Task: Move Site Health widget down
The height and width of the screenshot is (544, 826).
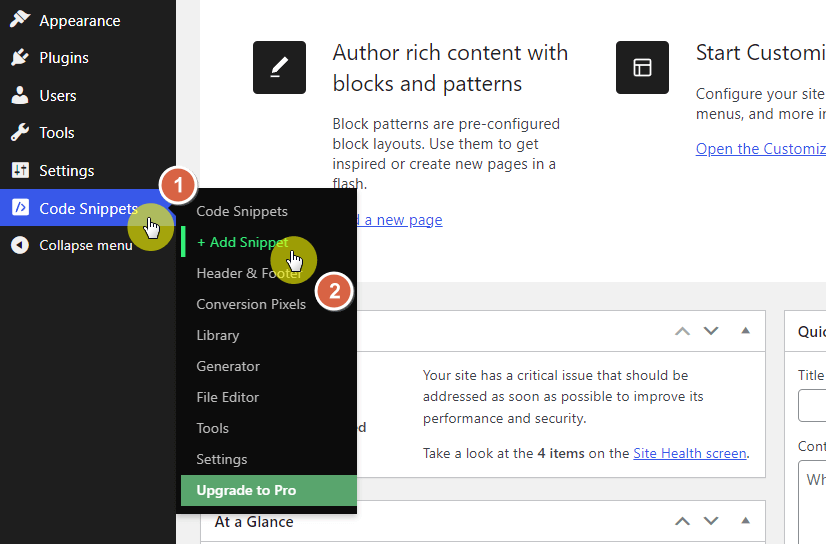Action: click(711, 331)
